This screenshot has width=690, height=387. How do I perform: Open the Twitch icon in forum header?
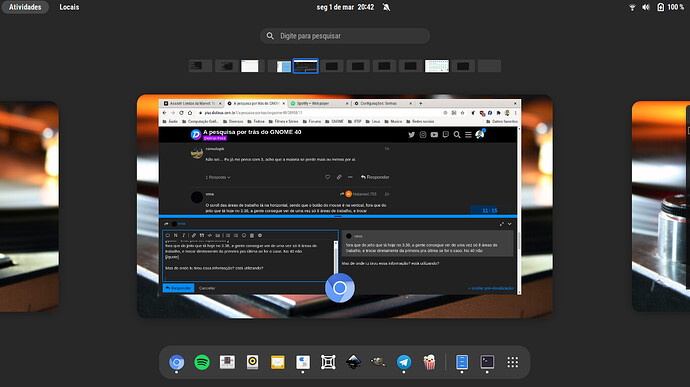coord(446,135)
